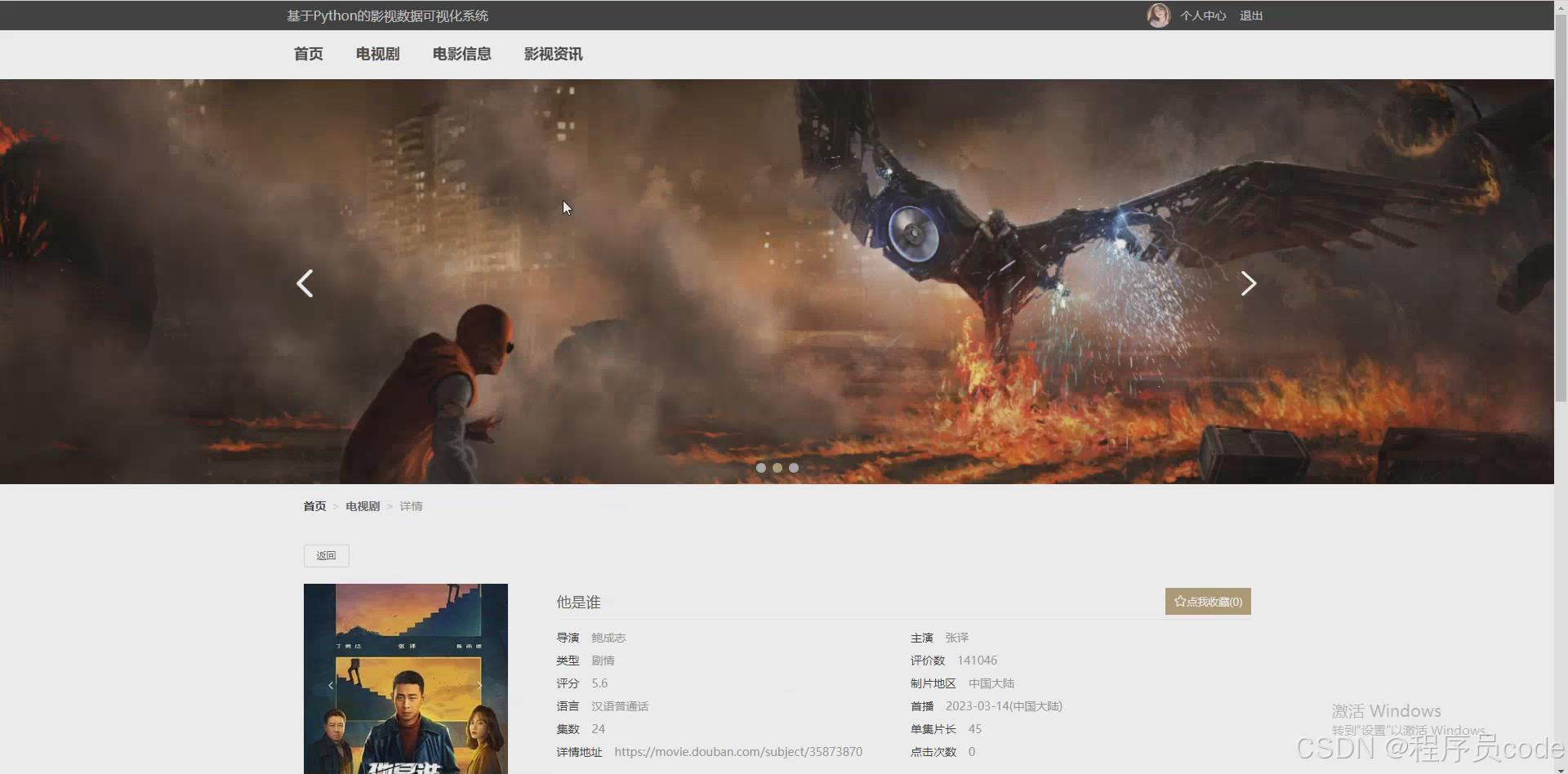The image size is (1568, 774).
Task: Click the premiere date 2023-03-14(中国大陆)
Action: (1004, 706)
